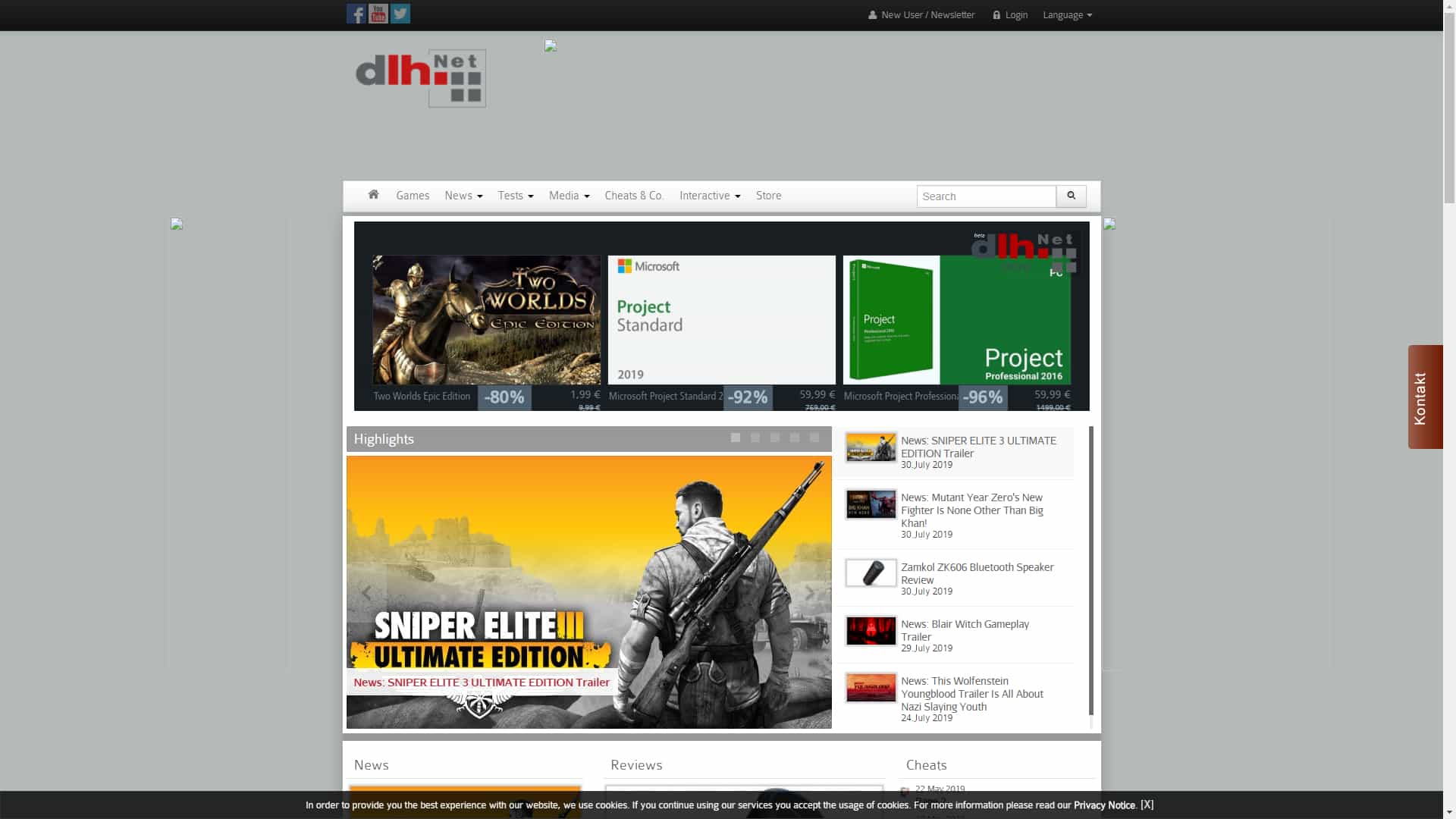Select the Store menu item

[768, 196]
